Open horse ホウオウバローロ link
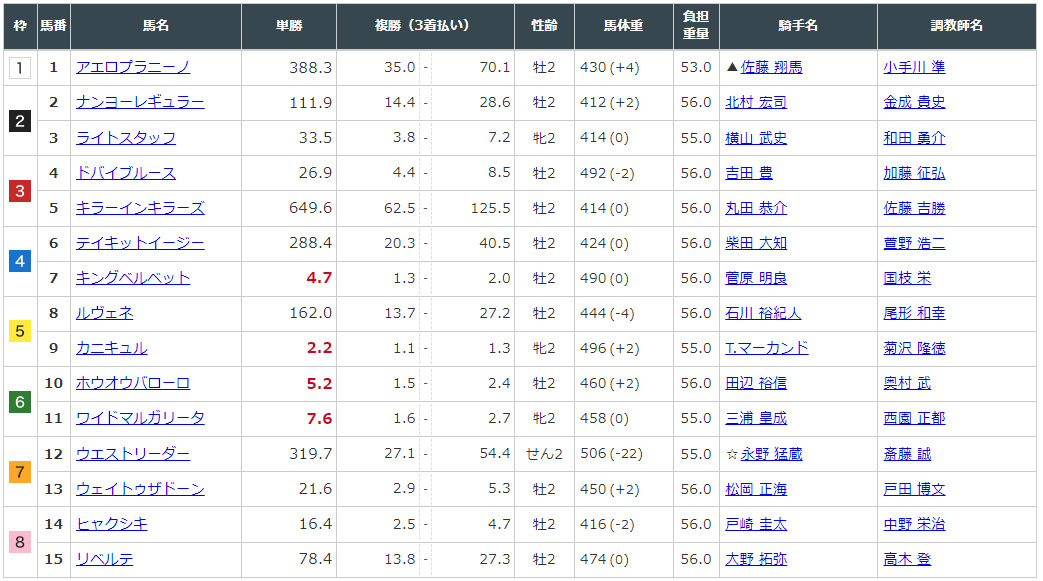The image size is (1043, 581). (133, 383)
